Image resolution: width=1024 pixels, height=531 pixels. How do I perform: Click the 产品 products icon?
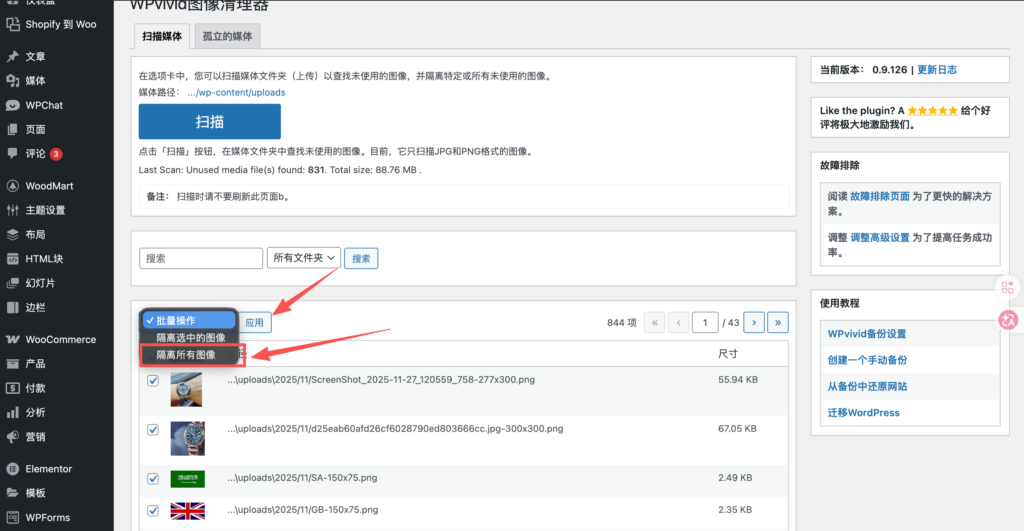(12, 364)
